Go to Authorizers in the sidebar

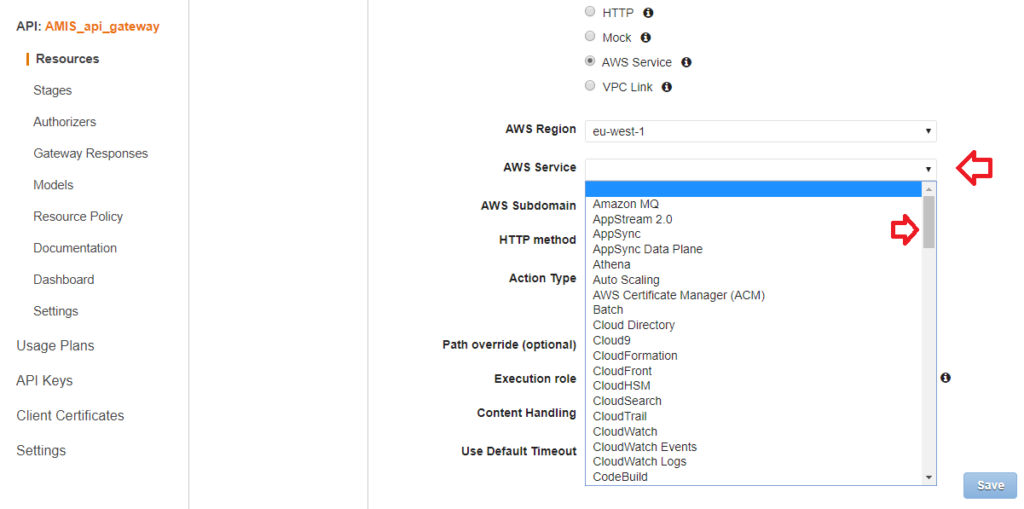[65, 122]
